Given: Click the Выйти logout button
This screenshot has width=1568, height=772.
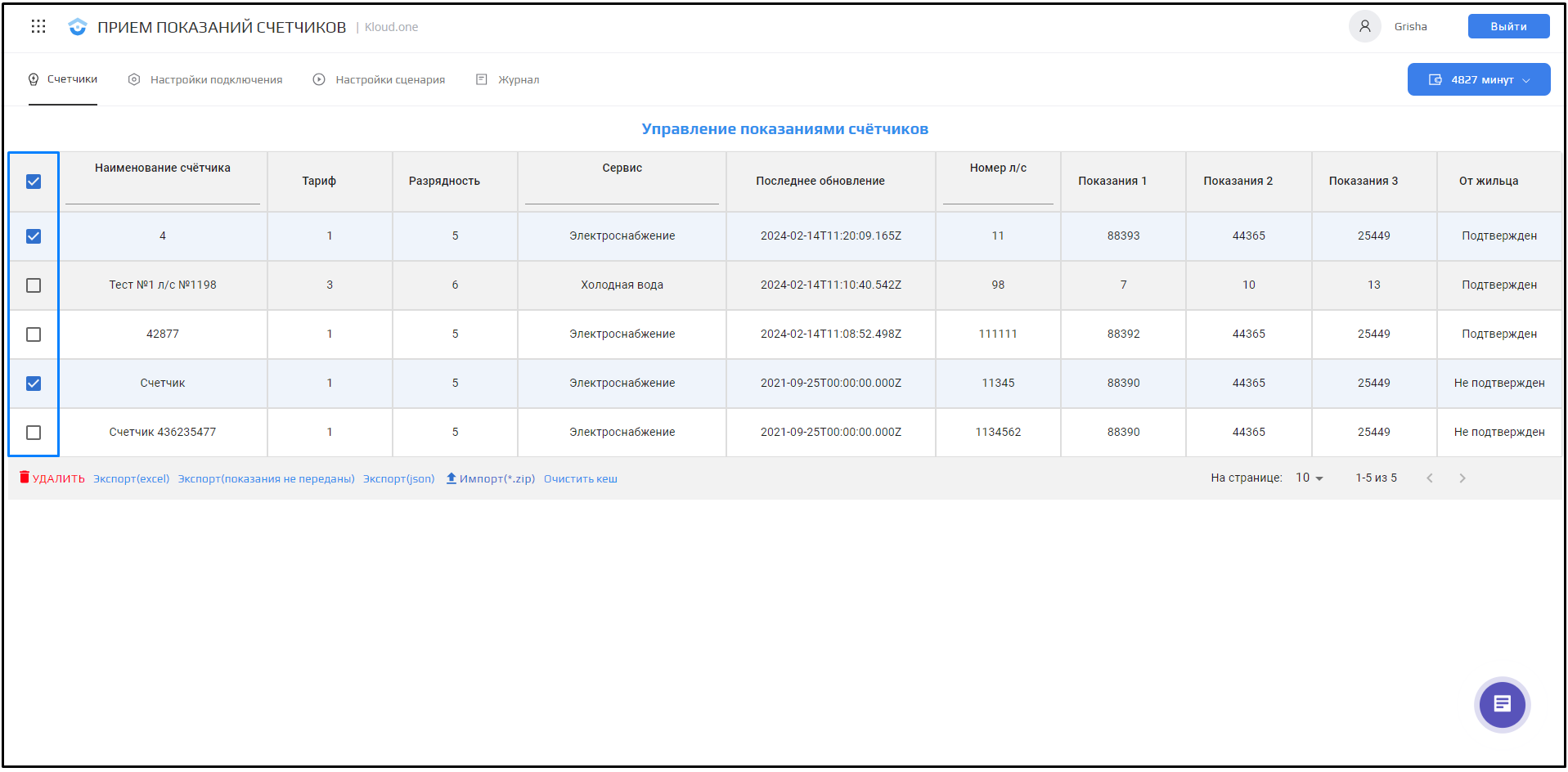Looking at the screenshot, I should pos(1508,26).
